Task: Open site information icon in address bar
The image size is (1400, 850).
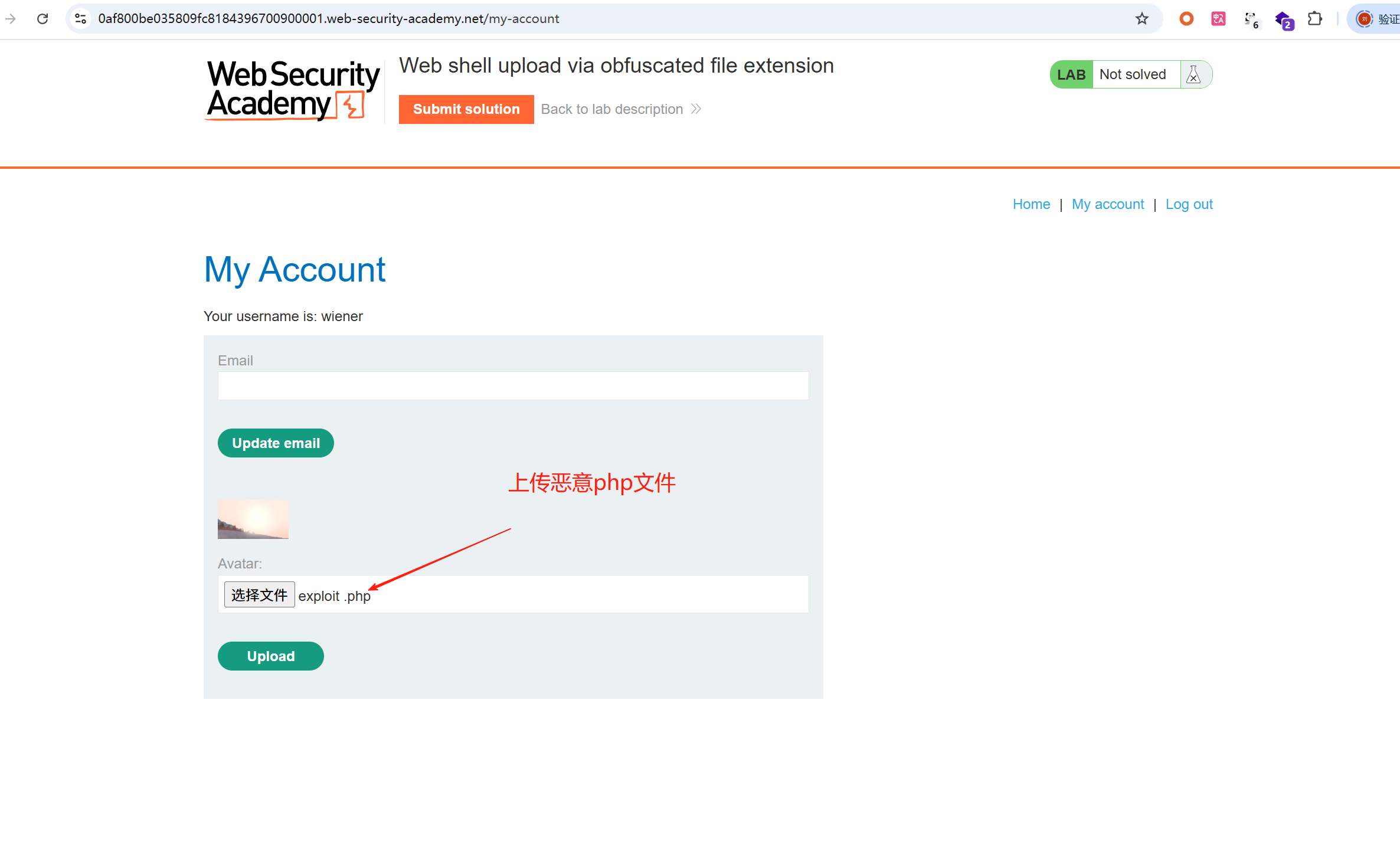Action: click(x=81, y=19)
